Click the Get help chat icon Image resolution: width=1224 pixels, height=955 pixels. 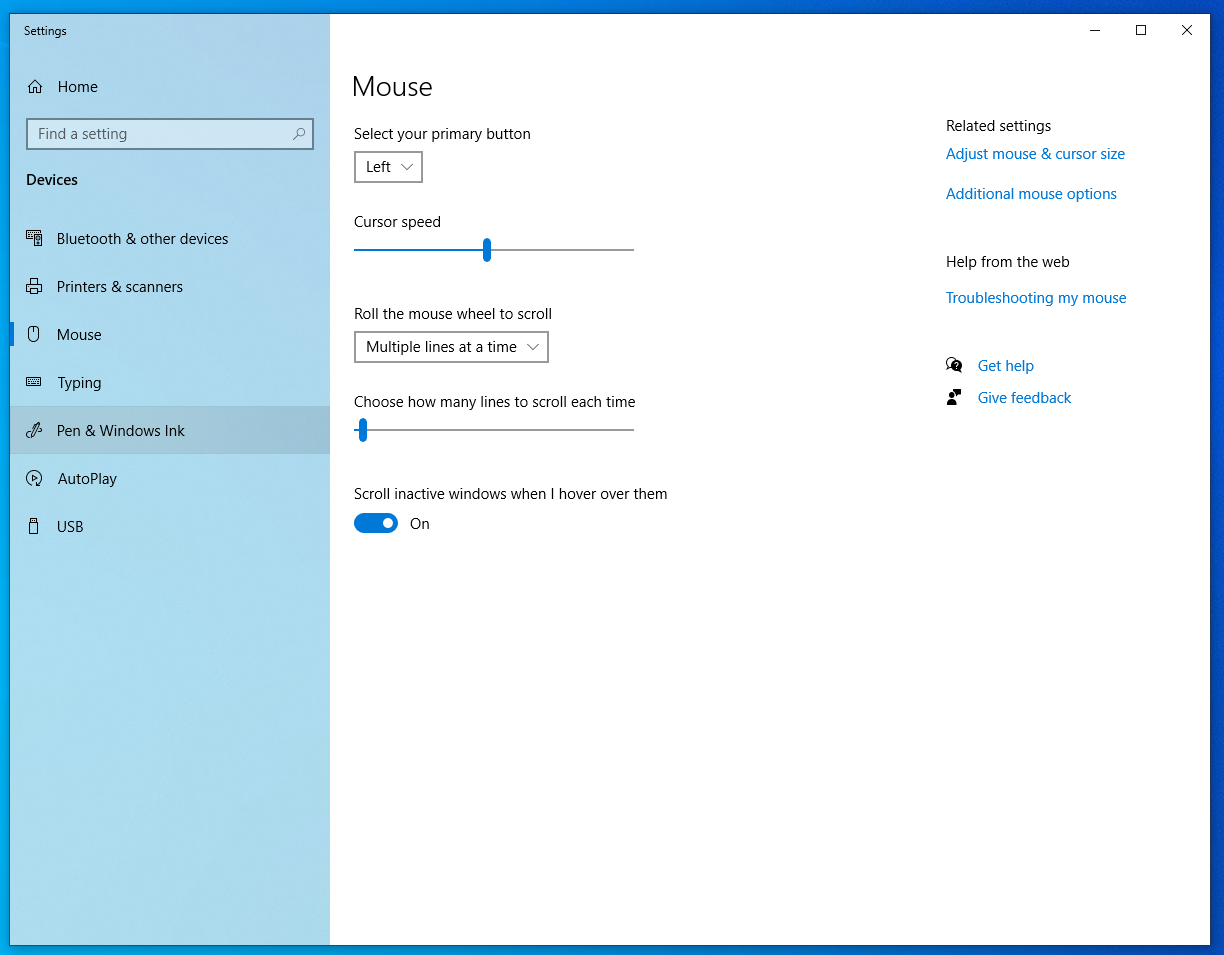954,366
